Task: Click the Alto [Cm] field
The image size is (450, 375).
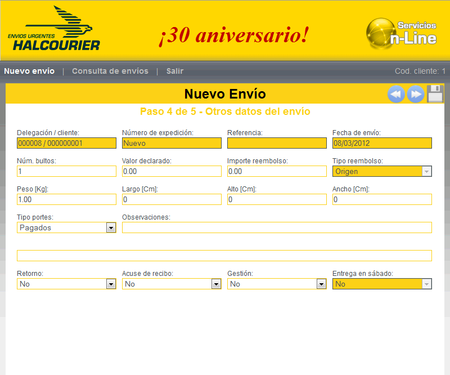Action: 277,199
